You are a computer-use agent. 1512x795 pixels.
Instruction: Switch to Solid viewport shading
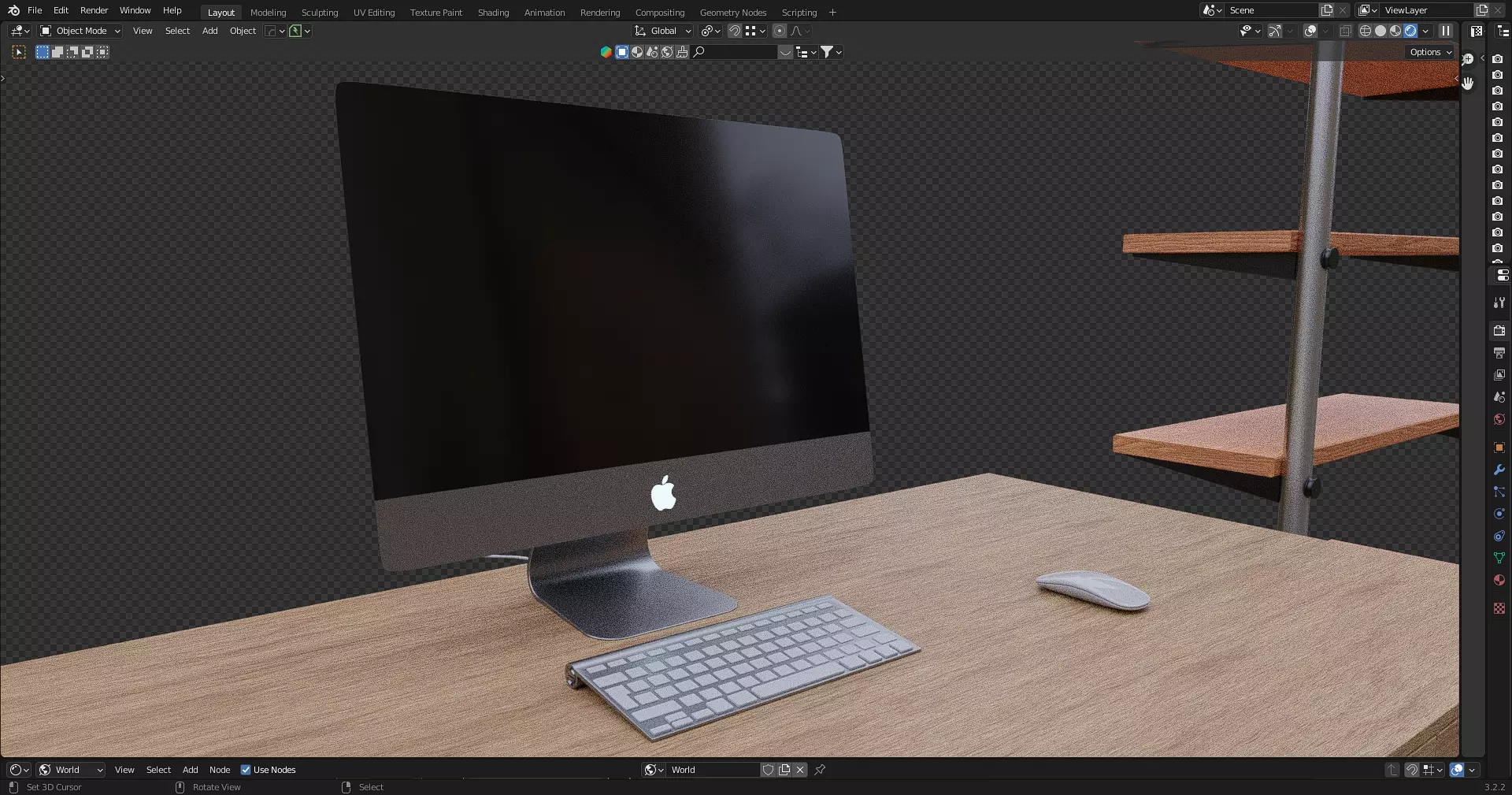tap(1380, 31)
